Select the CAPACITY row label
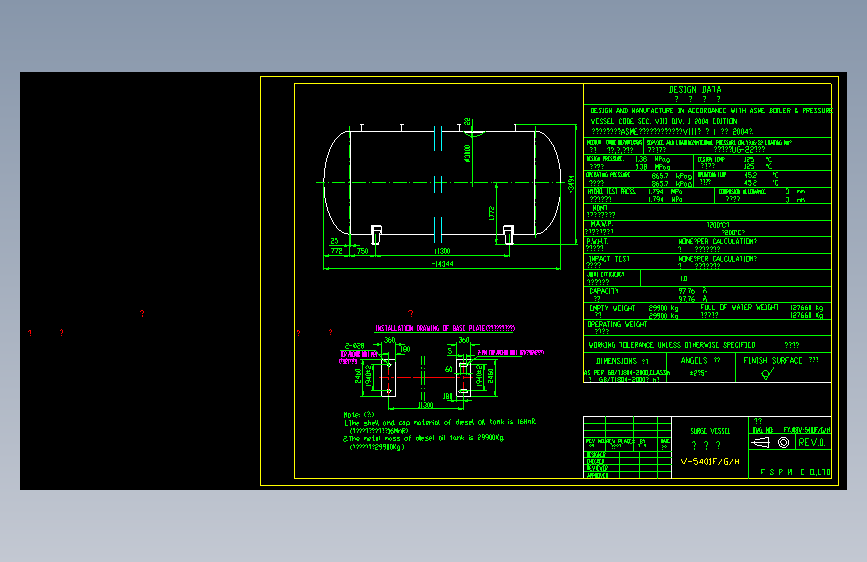This screenshot has height=562, width=867. coord(604,291)
